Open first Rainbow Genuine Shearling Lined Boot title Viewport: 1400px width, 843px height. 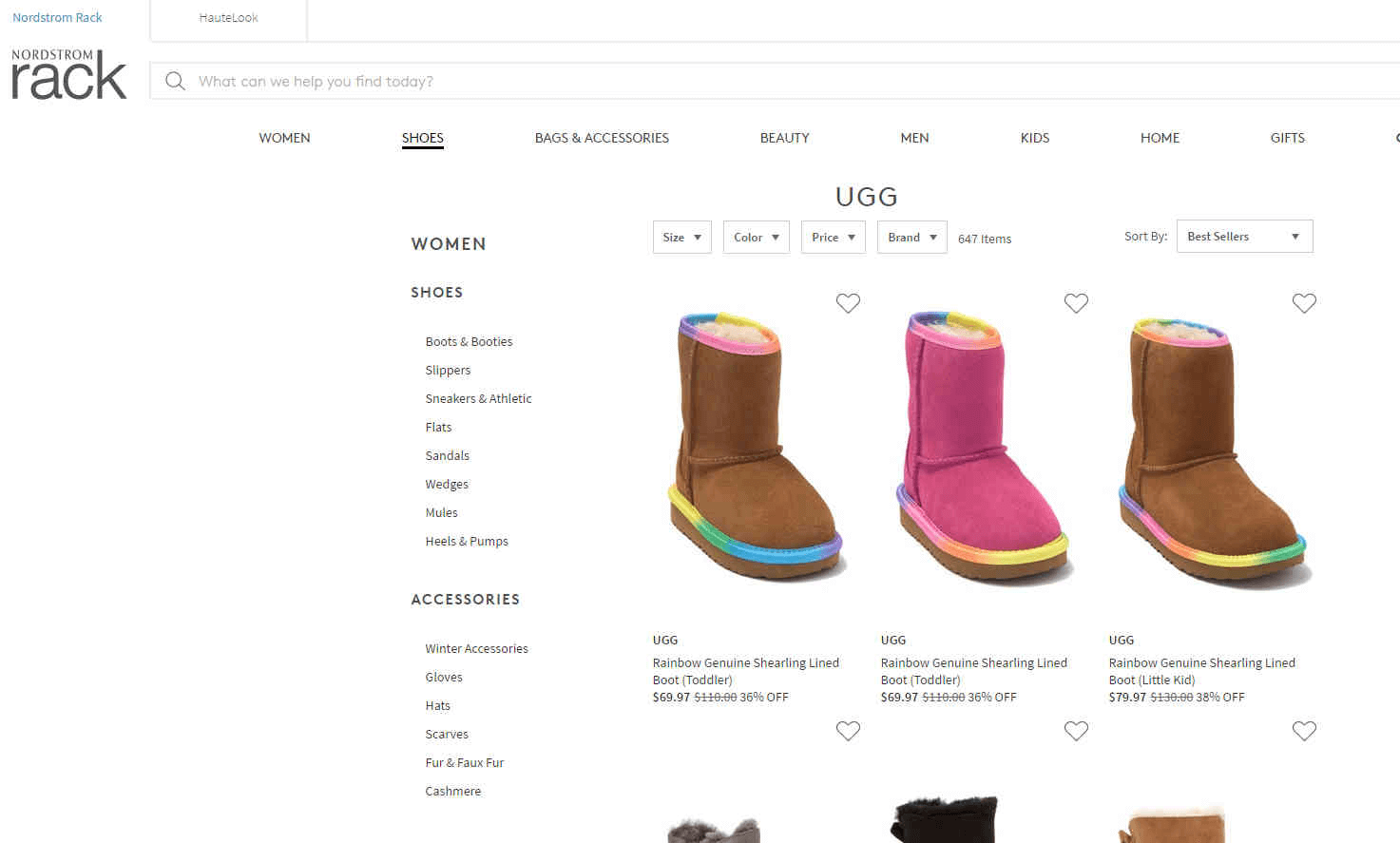tap(745, 671)
